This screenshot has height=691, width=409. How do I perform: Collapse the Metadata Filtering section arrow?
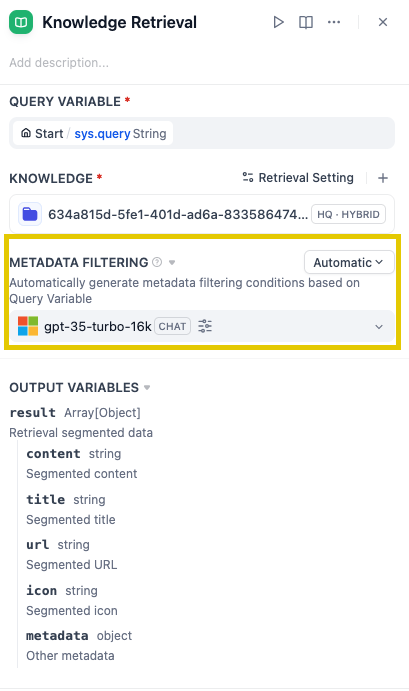(x=172, y=263)
